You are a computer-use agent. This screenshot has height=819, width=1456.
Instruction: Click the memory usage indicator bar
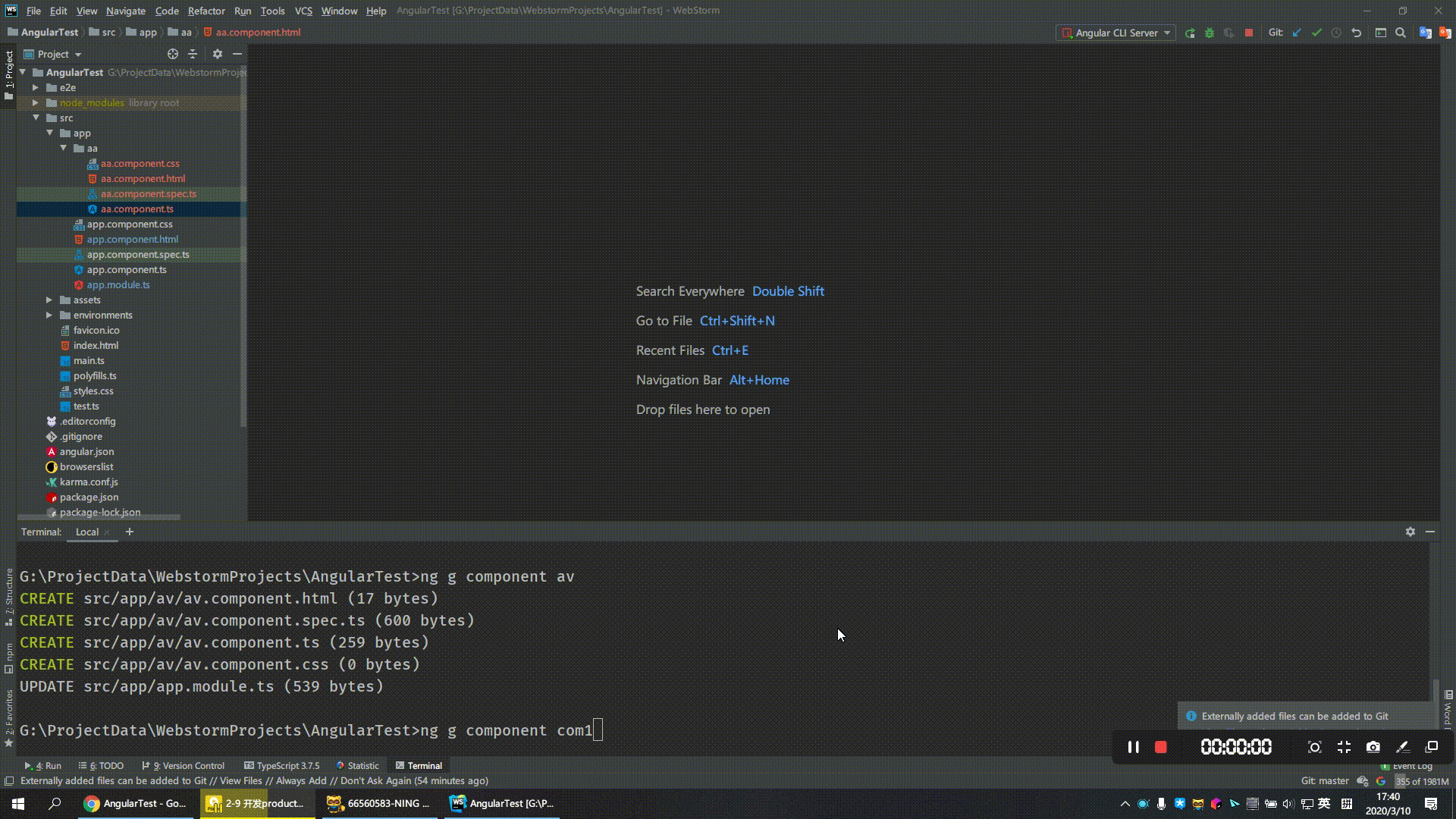[1423, 780]
